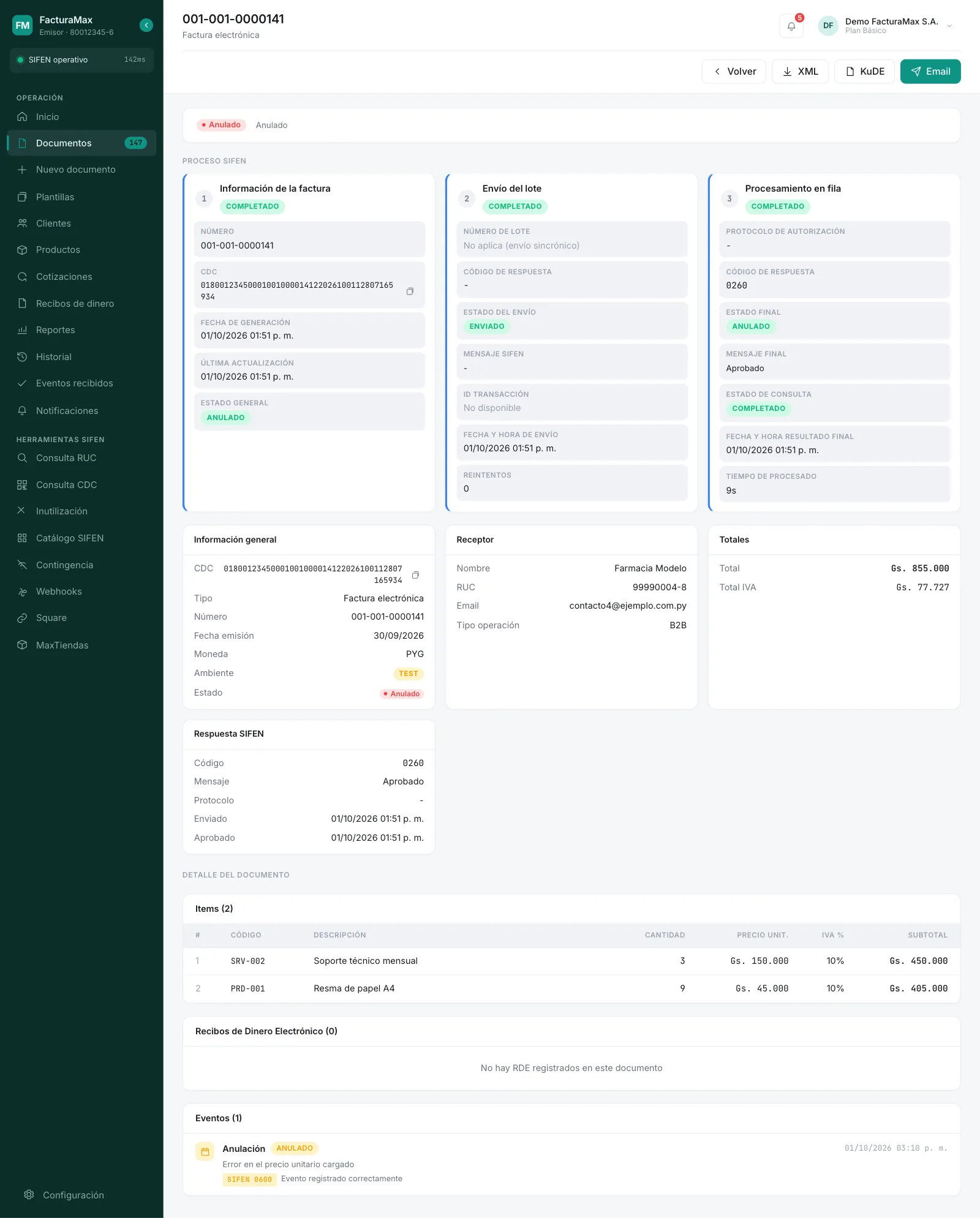Download the XML file
Screen dimensions: 980x1218
pyautogui.click(x=800, y=72)
